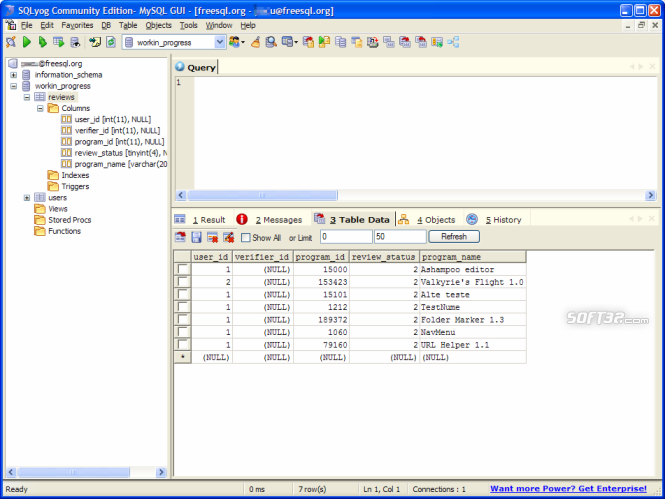Select the Functions tree folder

64,231
